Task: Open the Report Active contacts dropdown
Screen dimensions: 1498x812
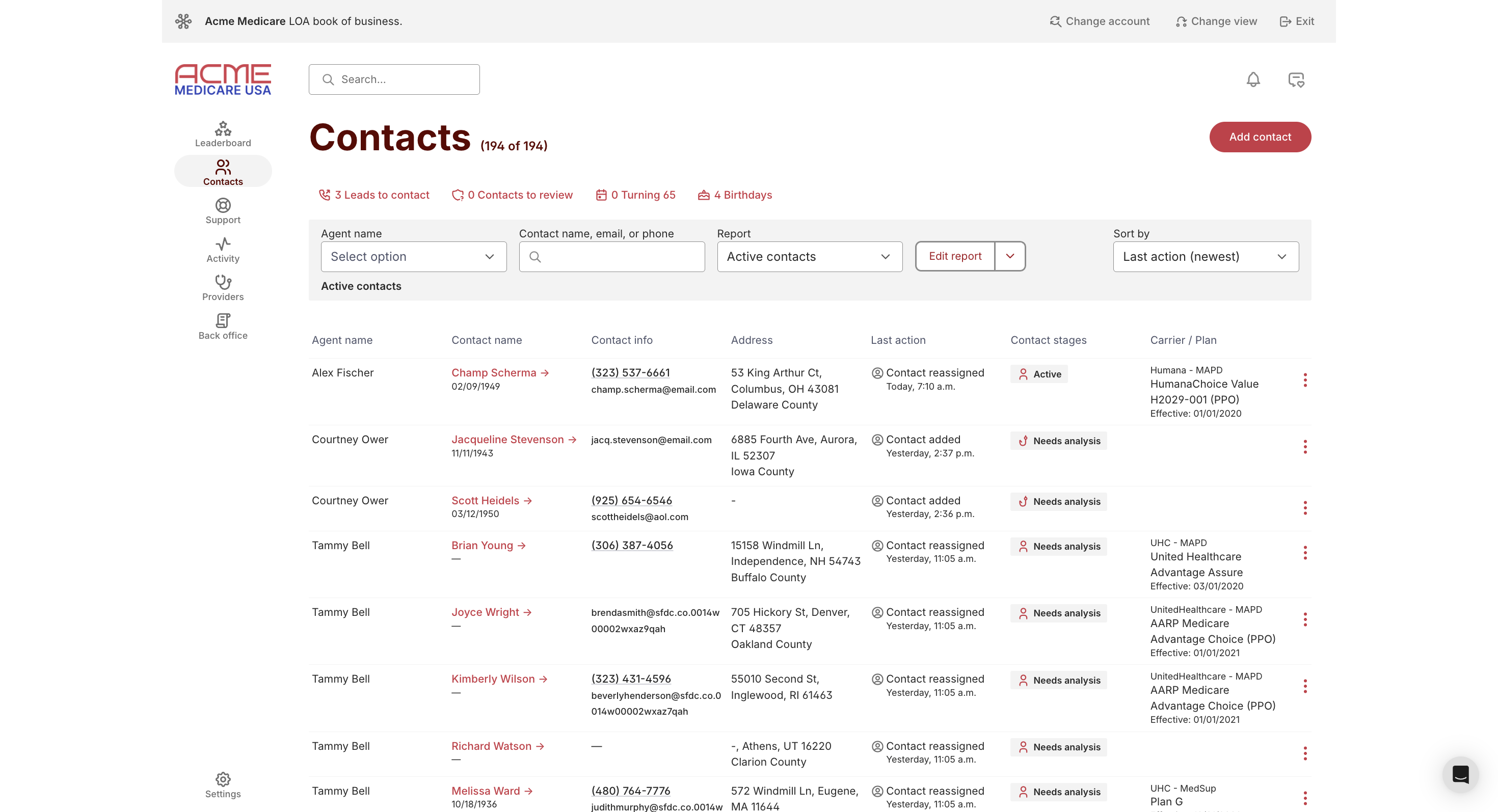Action: pyautogui.click(x=810, y=256)
